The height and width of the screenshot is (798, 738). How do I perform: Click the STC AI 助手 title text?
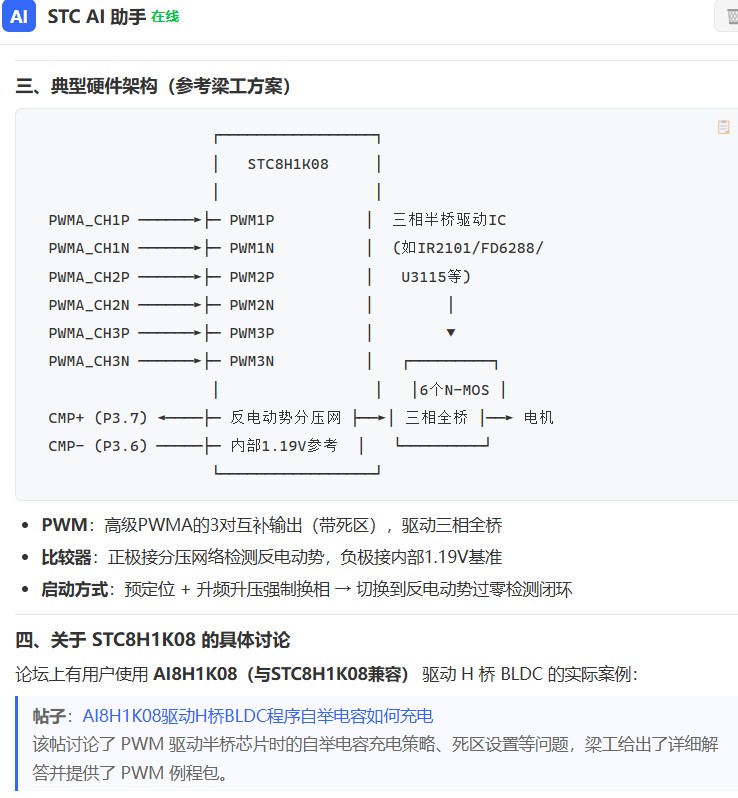[x=97, y=17]
